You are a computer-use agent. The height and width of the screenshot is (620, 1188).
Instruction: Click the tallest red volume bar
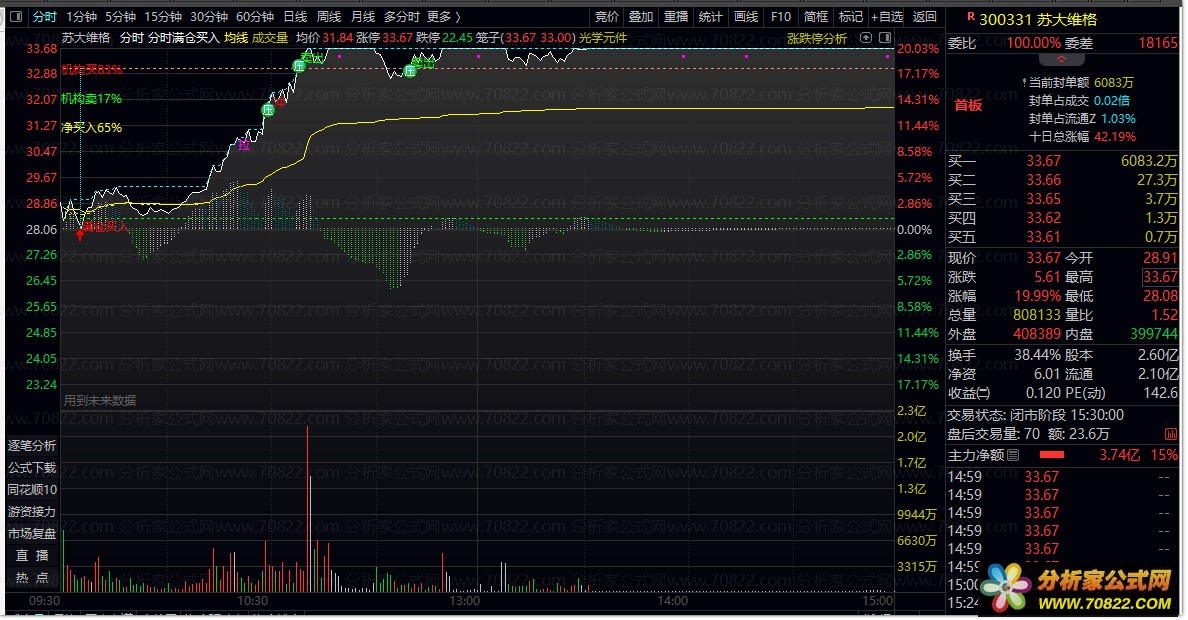(308, 509)
